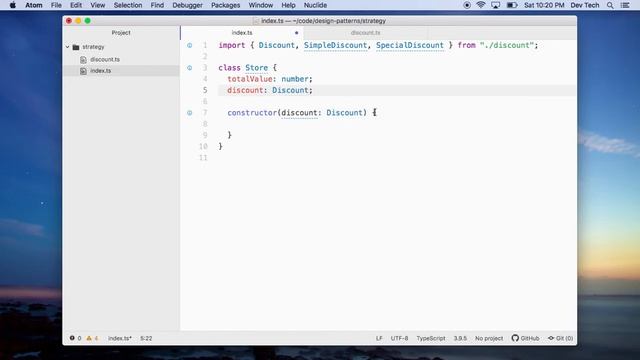Click gutter marker on line 1
The width and height of the screenshot is (640, 360).
pyautogui.click(x=189, y=45)
